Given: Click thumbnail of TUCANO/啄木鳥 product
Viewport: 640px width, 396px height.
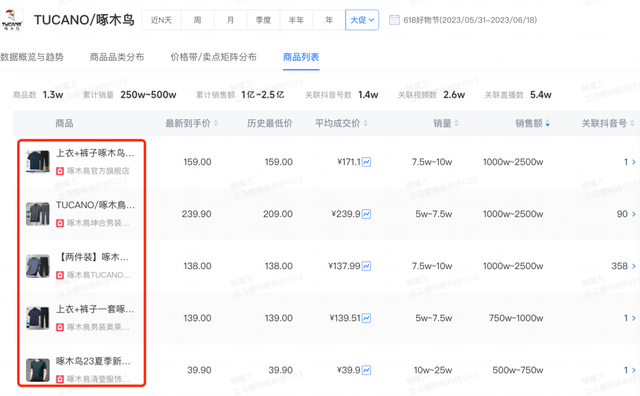Looking at the screenshot, I should coord(38,214).
